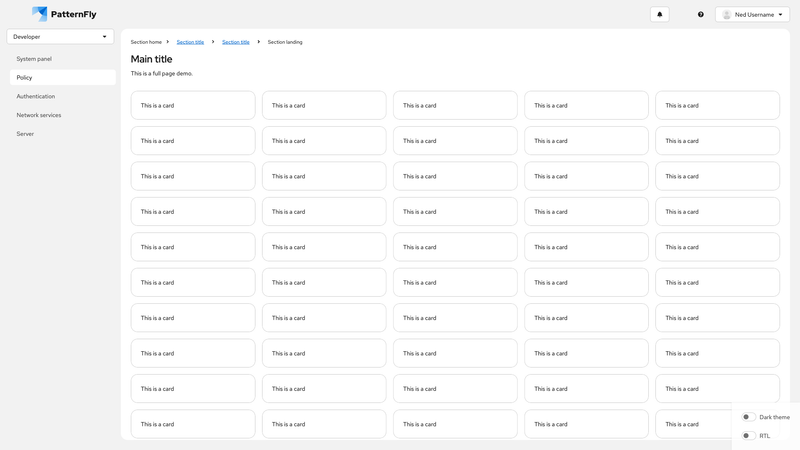Image resolution: width=800 pixels, height=450 pixels.
Task: Follow the first Section title breadcrumb link
Action: click(x=190, y=42)
